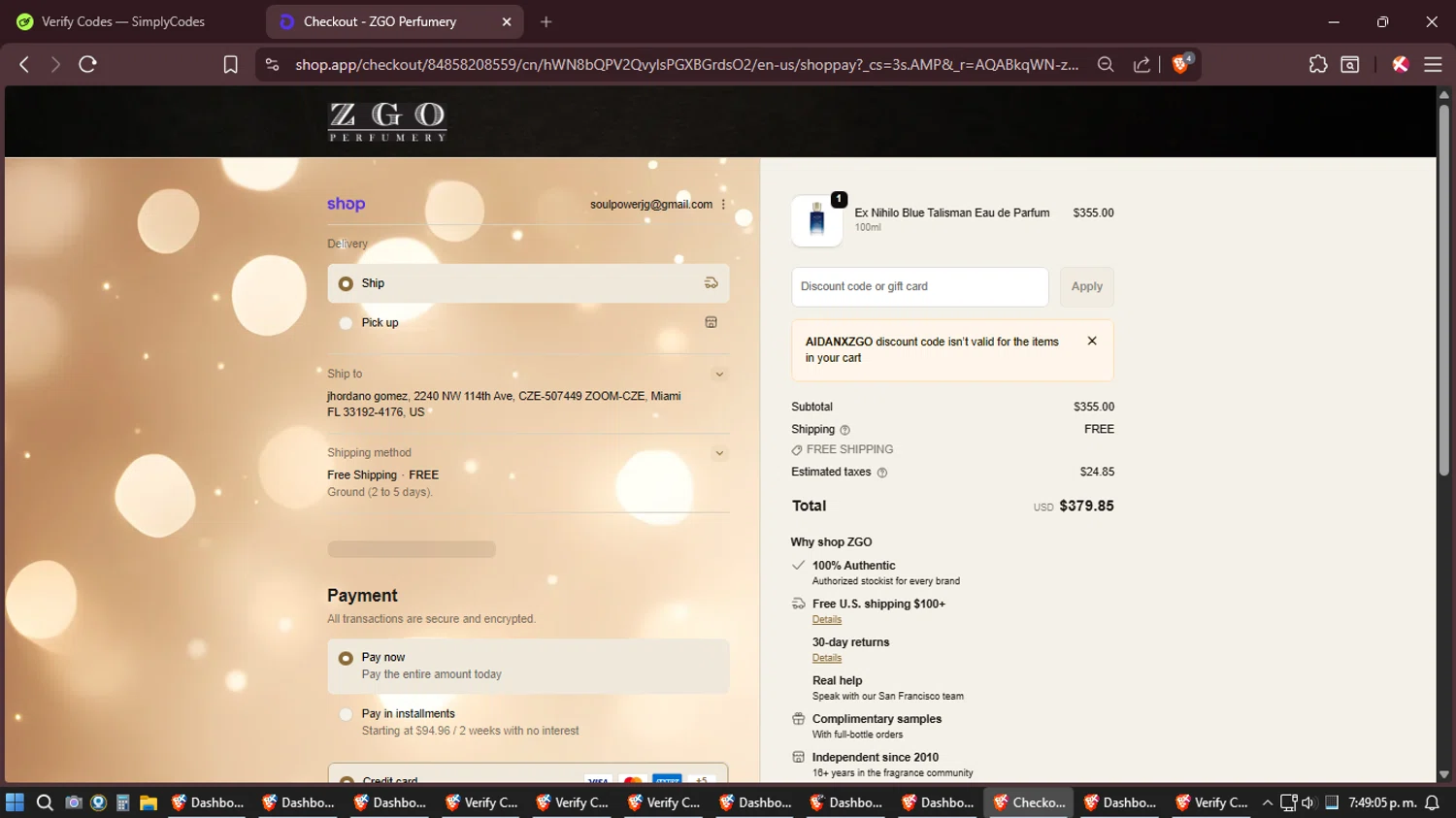Click the page vertical scrollbar
The height and width of the screenshot is (818, 1456).
(x=1443, y=291)
